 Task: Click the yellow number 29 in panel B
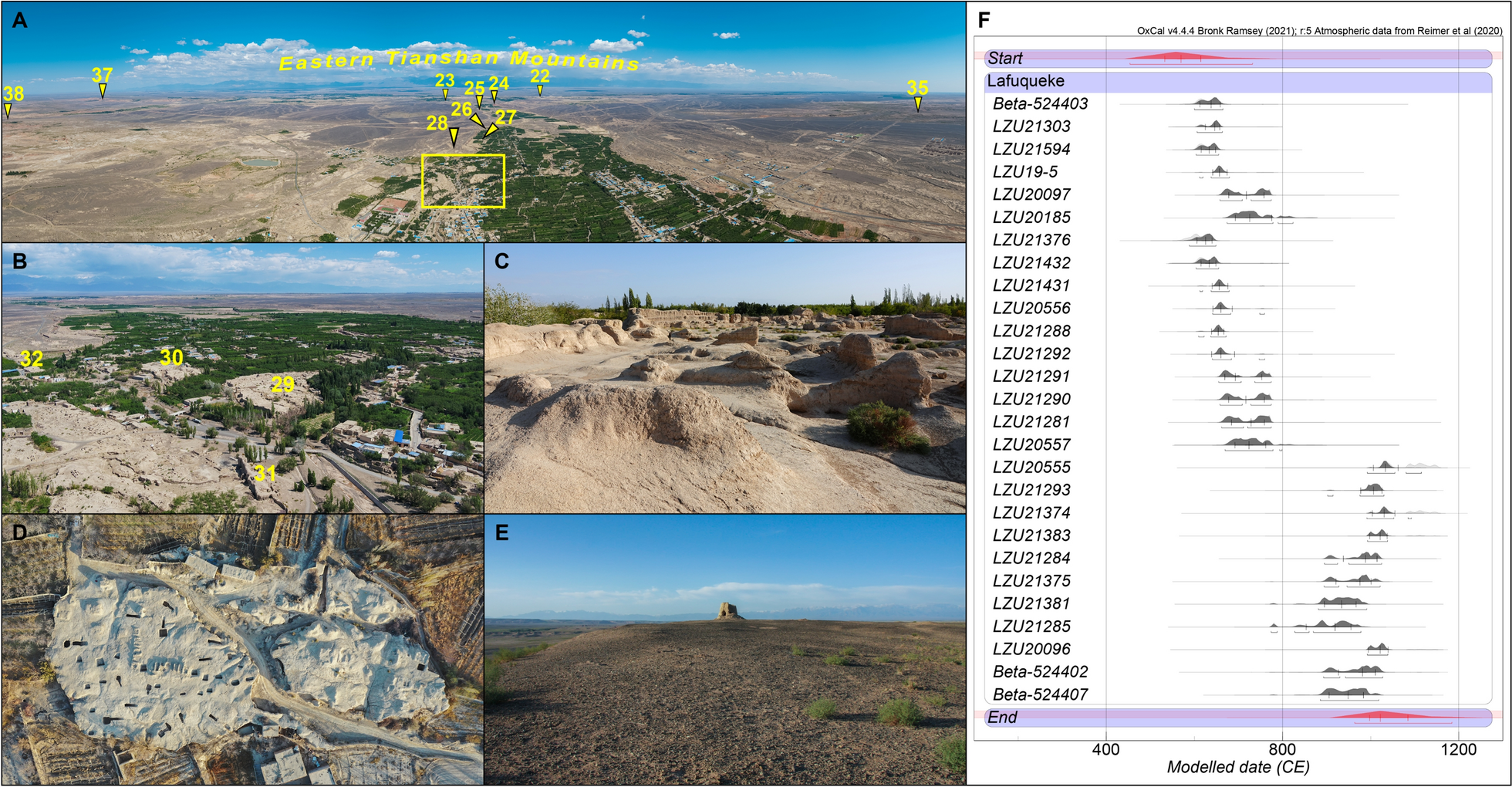282,384
